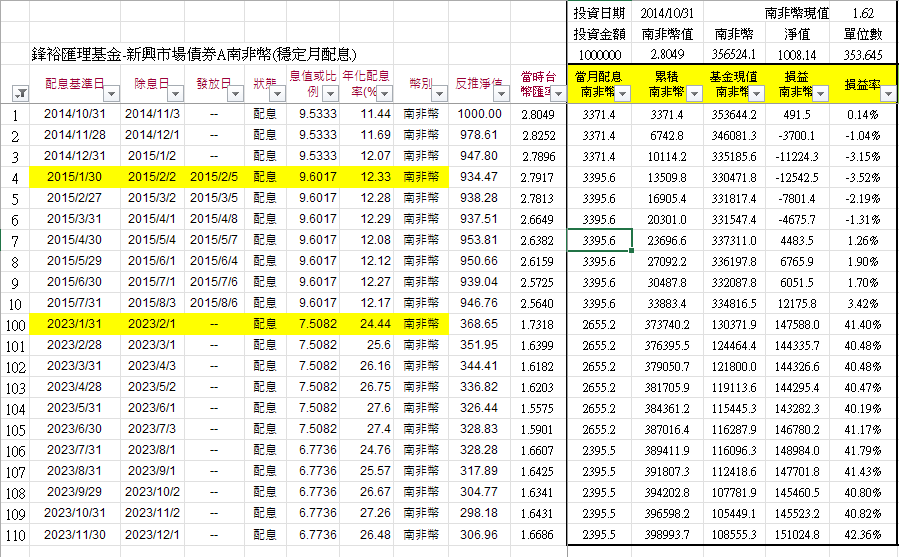The image size is (899, 557).
Task: Select row number 110
Action: pos(15,535)
